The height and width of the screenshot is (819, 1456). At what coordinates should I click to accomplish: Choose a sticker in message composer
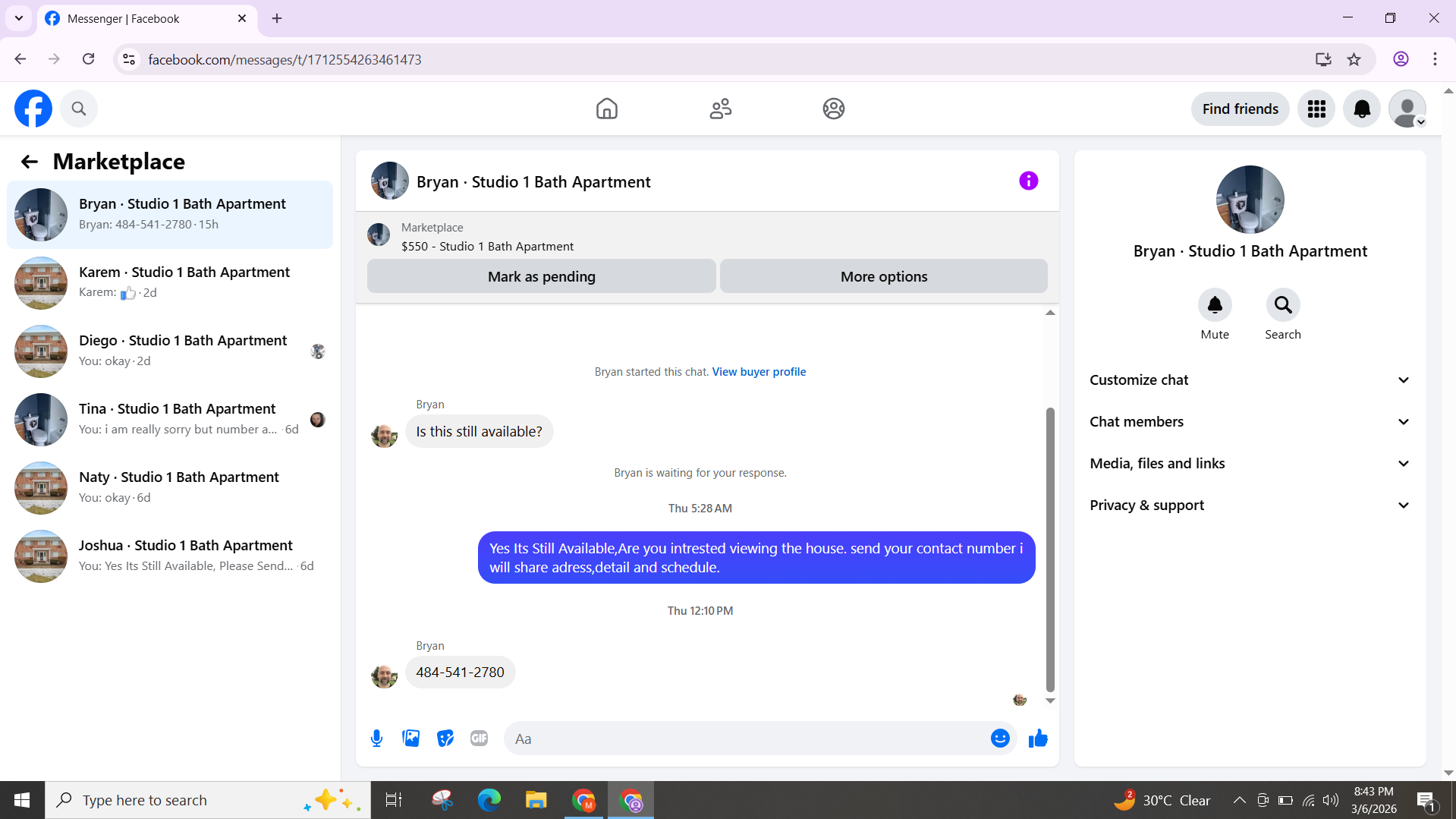point(445,739)
